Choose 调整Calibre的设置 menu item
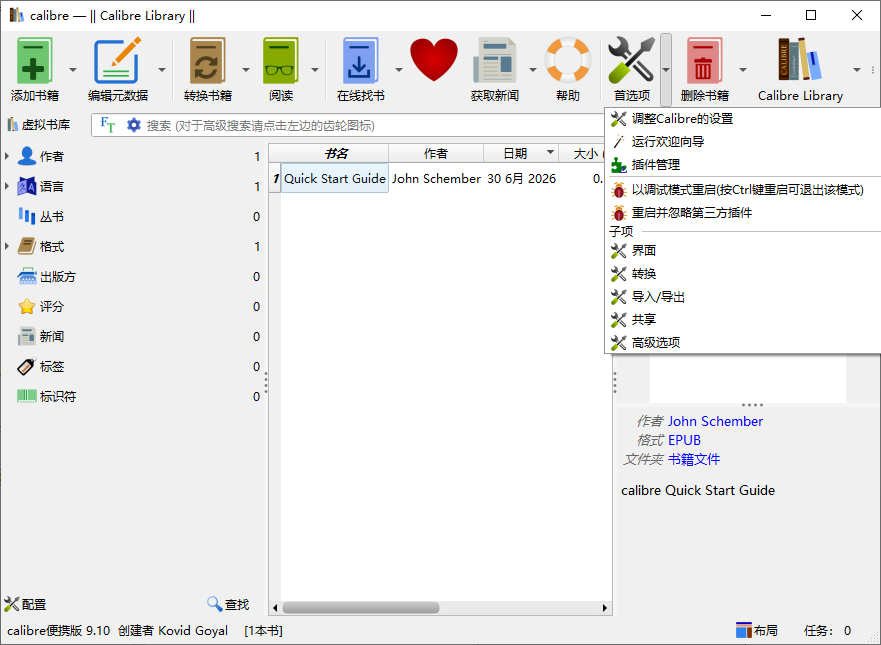Screen dimensions: 881x645 tap(743, 119)
